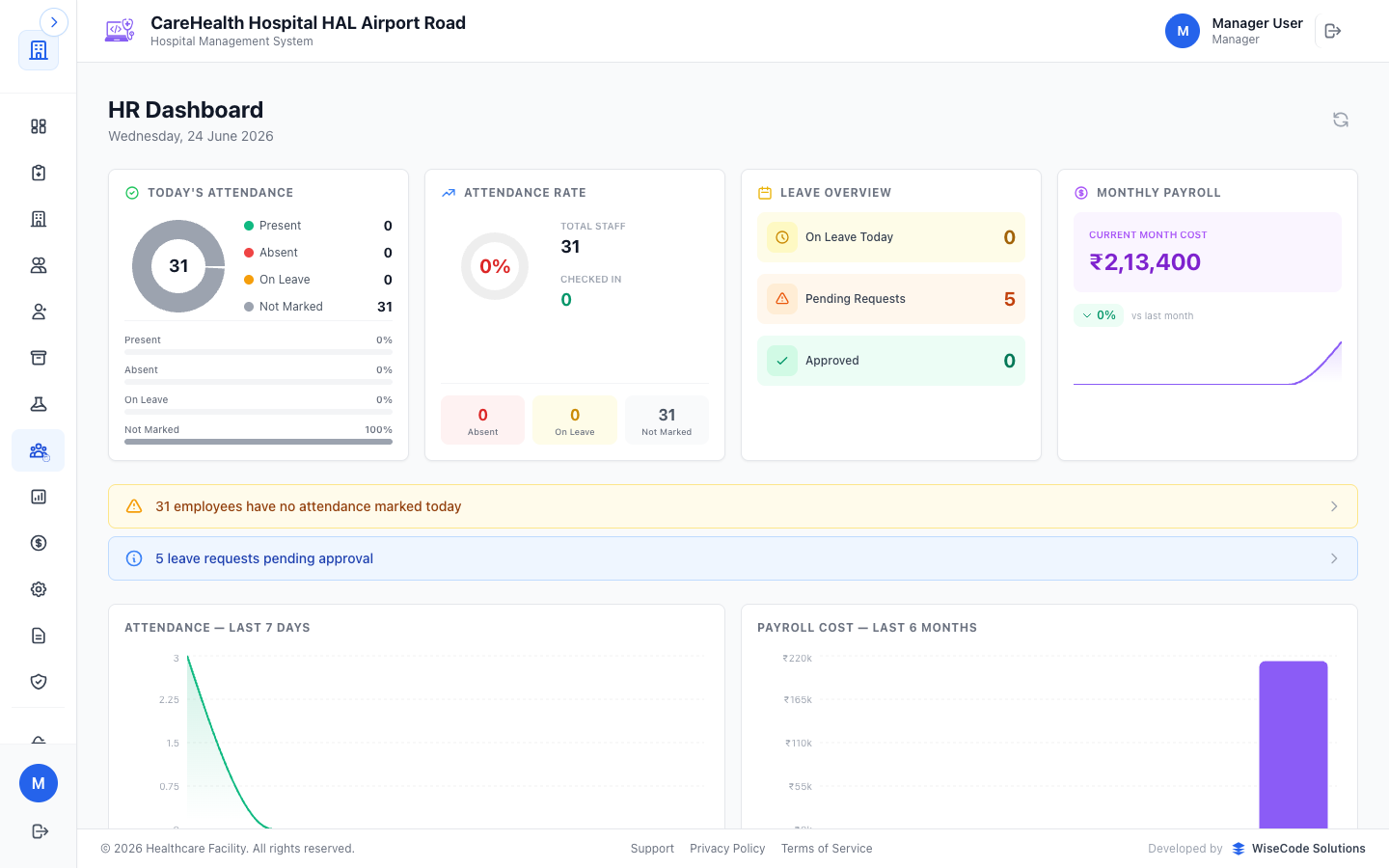The height and width of the screenshot is (868, 1389).
Task: Click the green Present legend dot
Action: pyautogui.click(x=249, y=226)
